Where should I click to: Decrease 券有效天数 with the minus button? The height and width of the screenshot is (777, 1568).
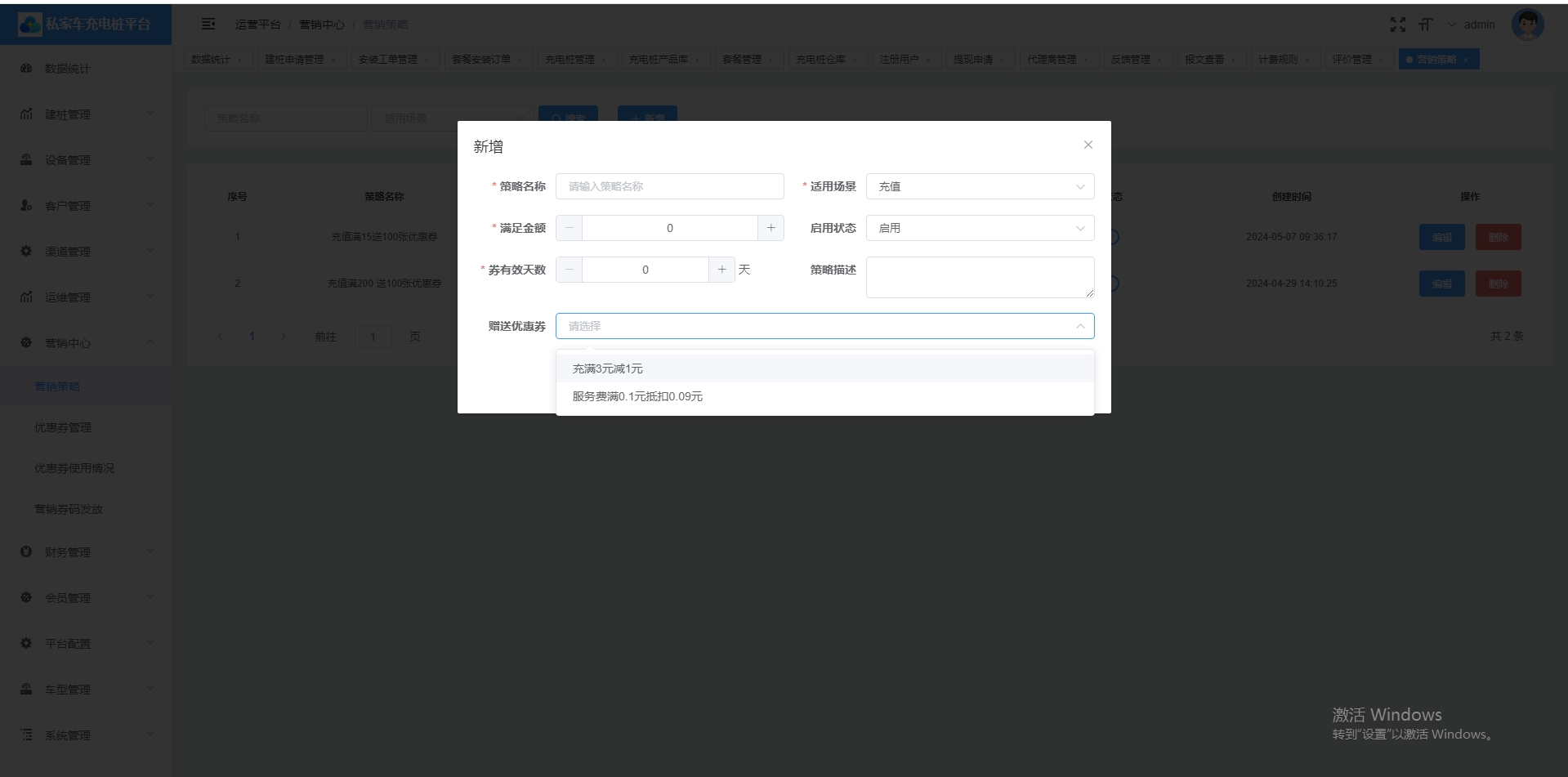(x=570, y=270)
